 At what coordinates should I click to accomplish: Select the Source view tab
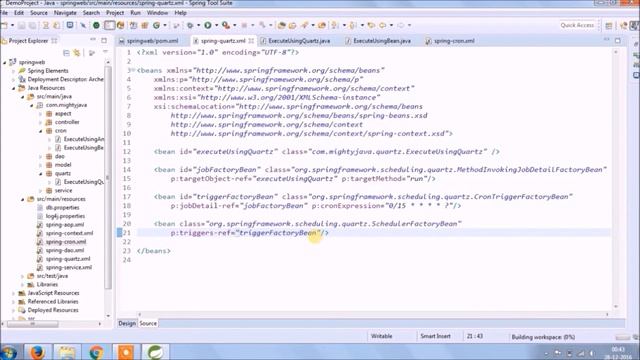(x=148, y=323)
